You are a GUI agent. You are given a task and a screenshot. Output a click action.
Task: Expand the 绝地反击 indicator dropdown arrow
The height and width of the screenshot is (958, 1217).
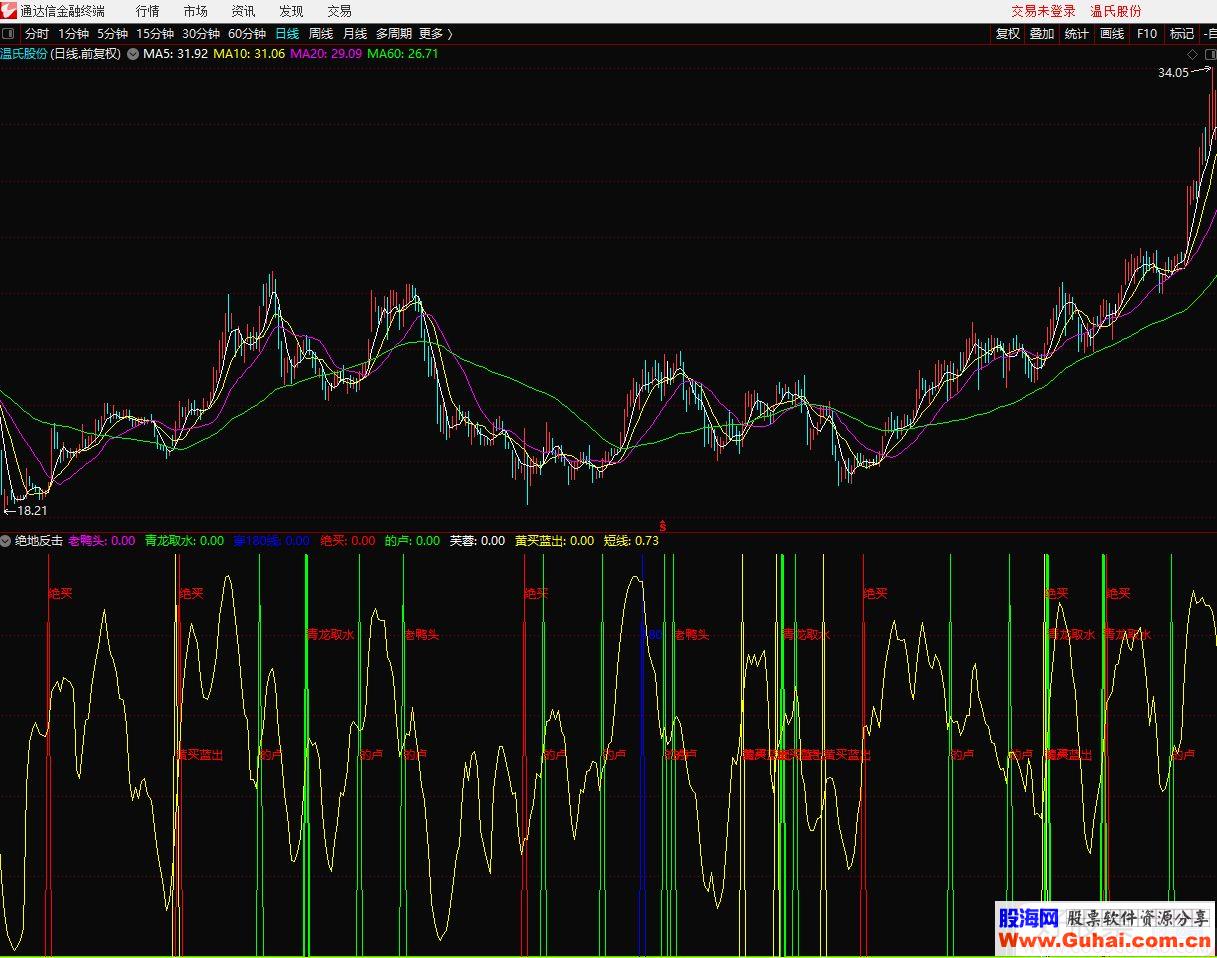(x=6, y=541)
